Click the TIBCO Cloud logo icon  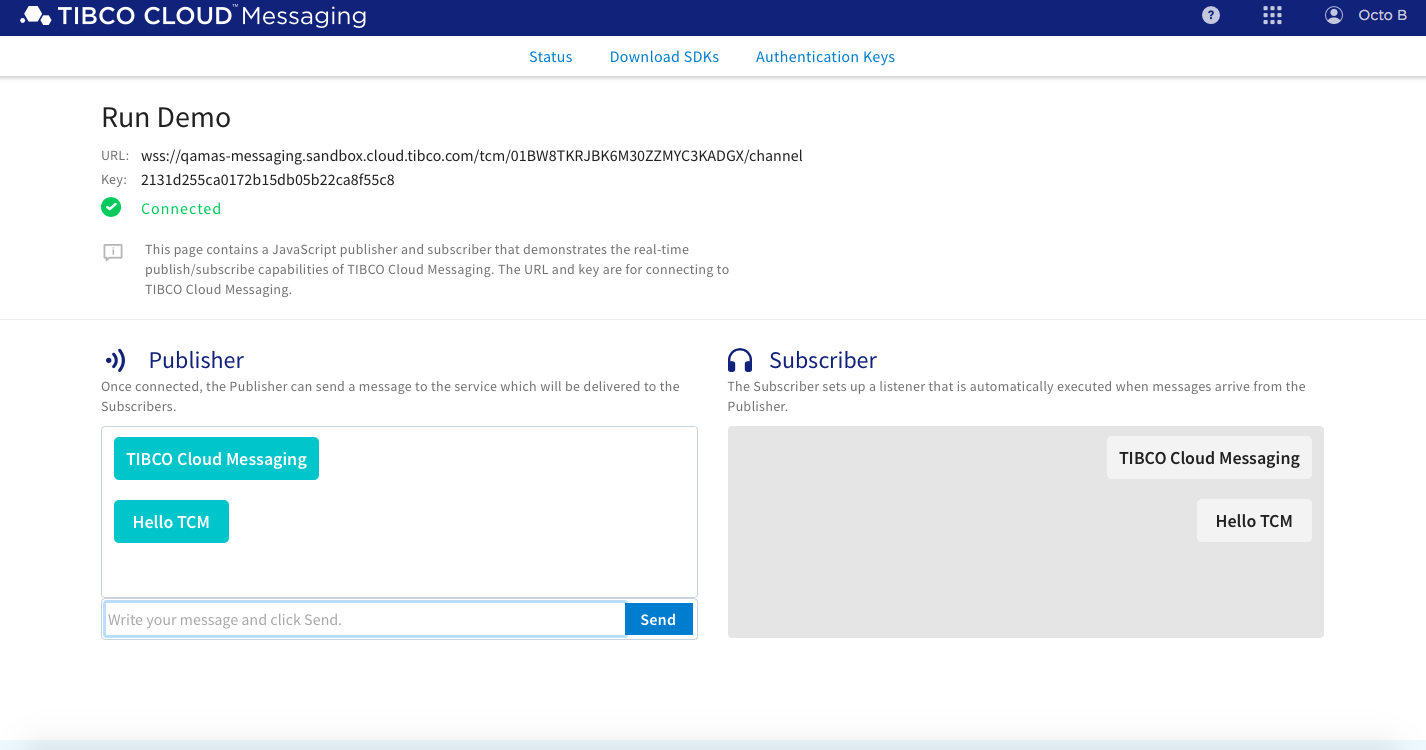pos(36,16)
